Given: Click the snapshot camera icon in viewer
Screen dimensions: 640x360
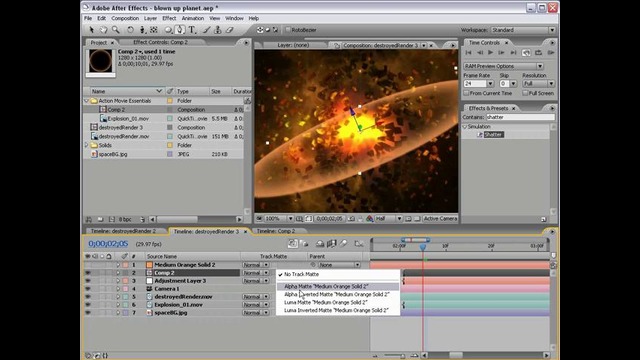Looking at the screenshot, I should tap(351, 219).
